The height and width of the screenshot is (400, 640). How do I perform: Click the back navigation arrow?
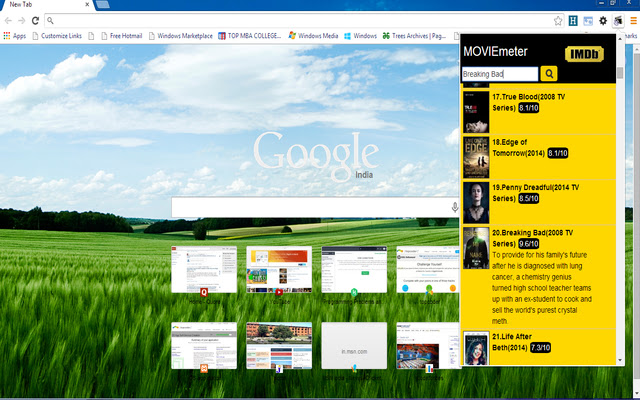pos(8,20)
